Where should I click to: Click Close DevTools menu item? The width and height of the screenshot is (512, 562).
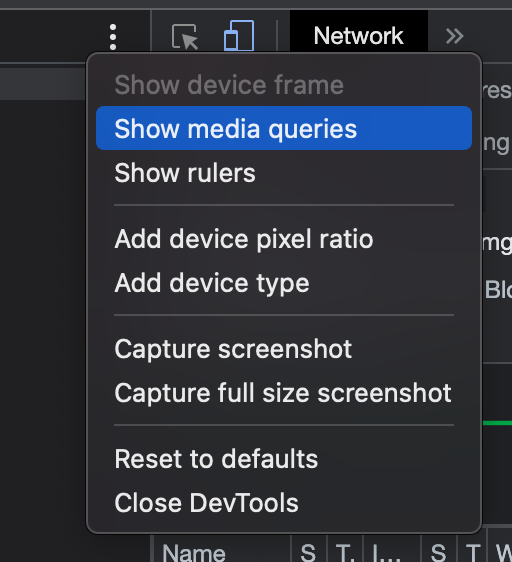point(284,503)
